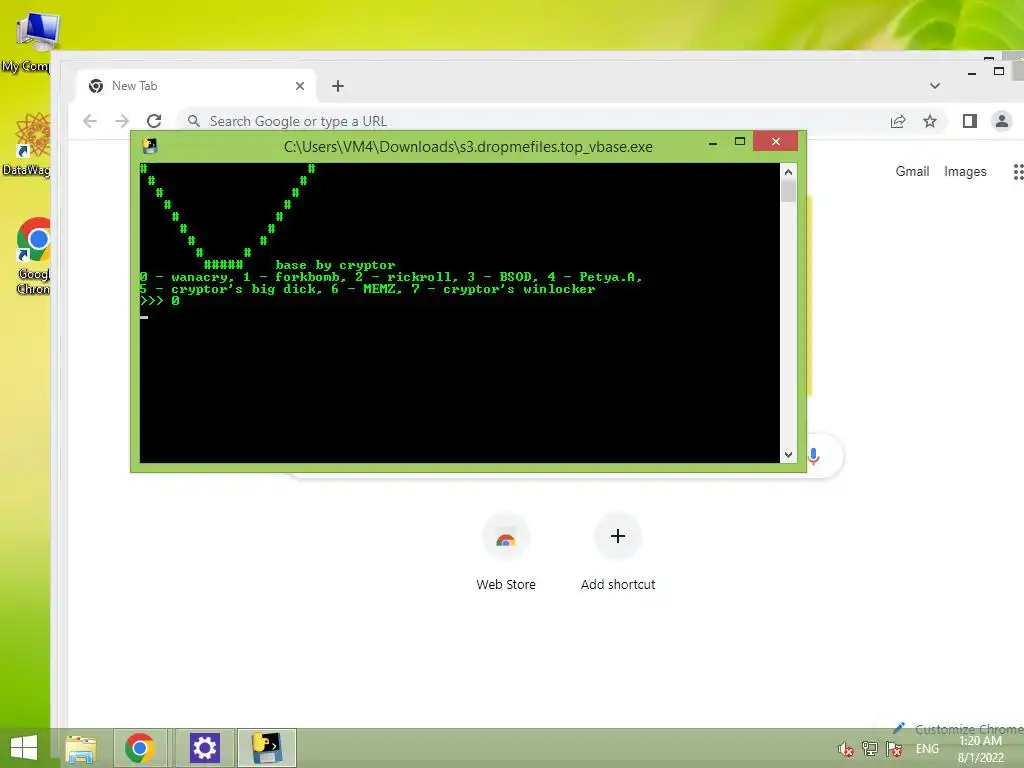This screenshot has height=768, width=1024.
Task: Open the Action Center flag icon
Action: (x=894, y=749)
